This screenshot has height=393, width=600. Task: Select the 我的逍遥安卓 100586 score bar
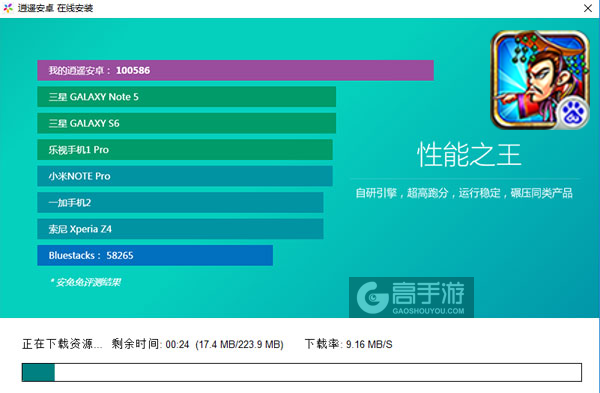pyautogui.click(x=235, y=70)
